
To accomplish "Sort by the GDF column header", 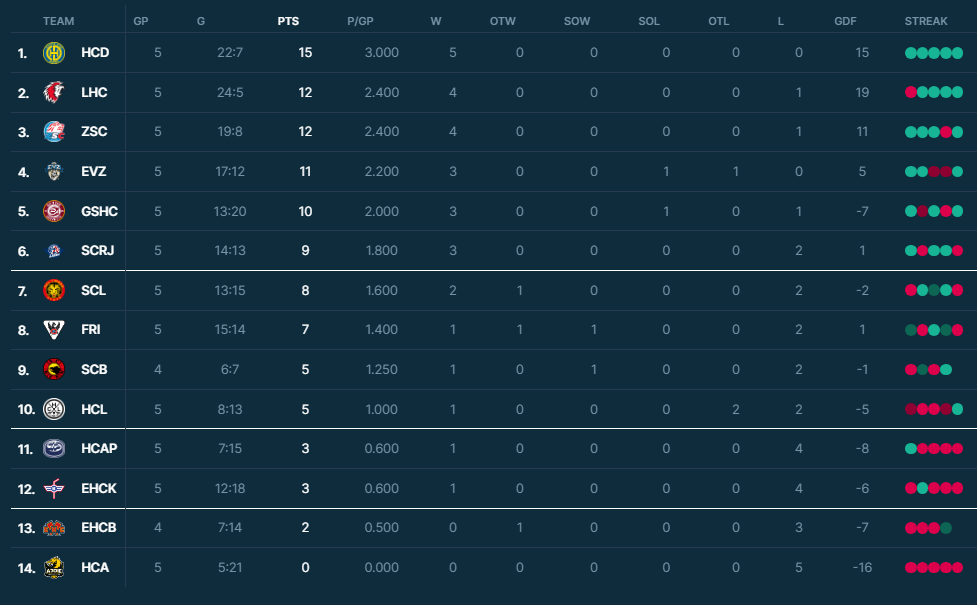I will [845, 21].
